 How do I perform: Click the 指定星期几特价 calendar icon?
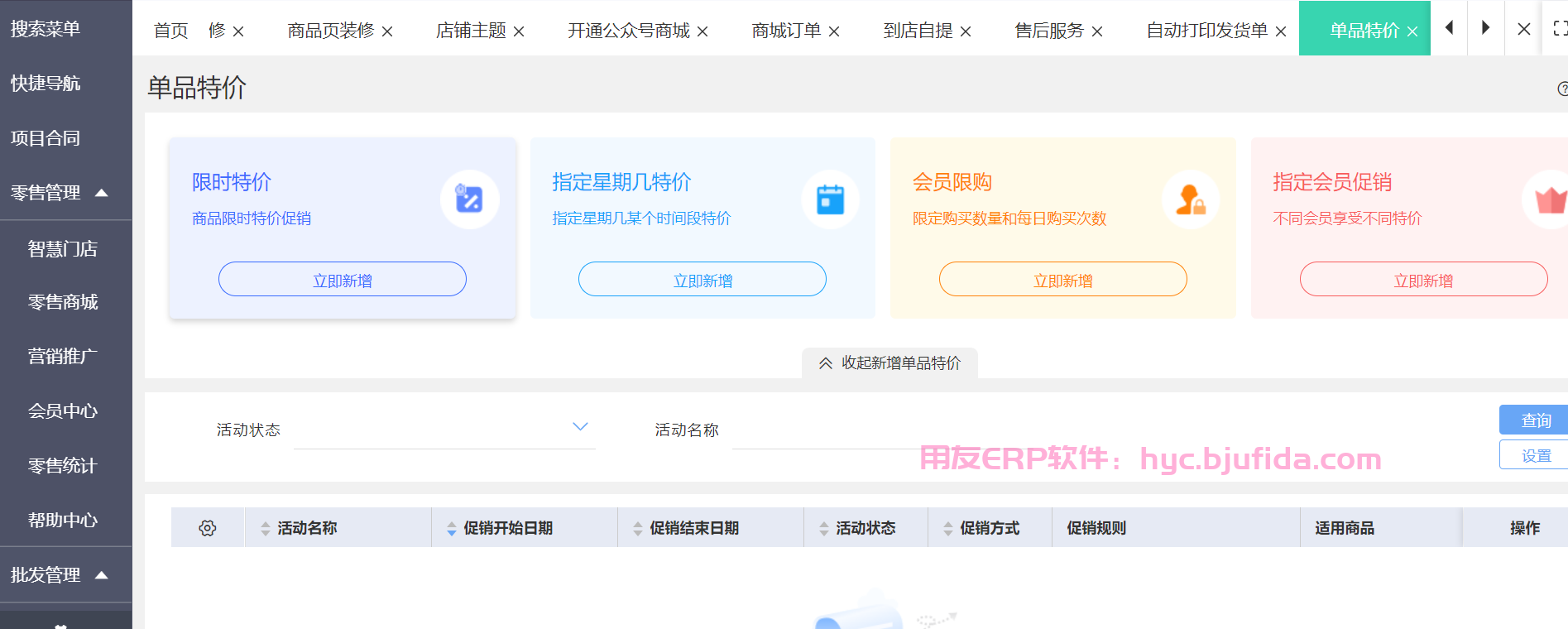click(x=830, y=199)
